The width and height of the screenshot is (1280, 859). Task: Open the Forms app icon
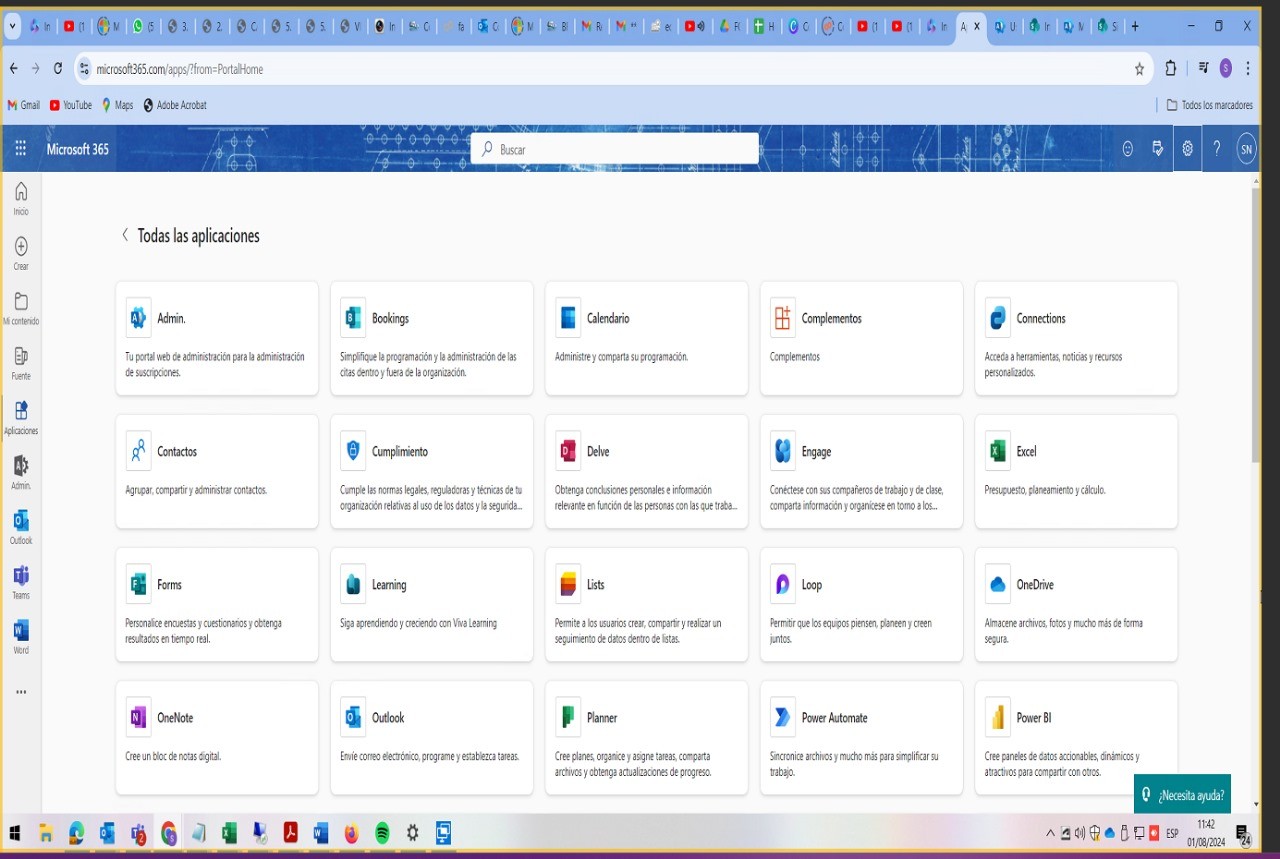pyautogui.click(x=138, y=584)
